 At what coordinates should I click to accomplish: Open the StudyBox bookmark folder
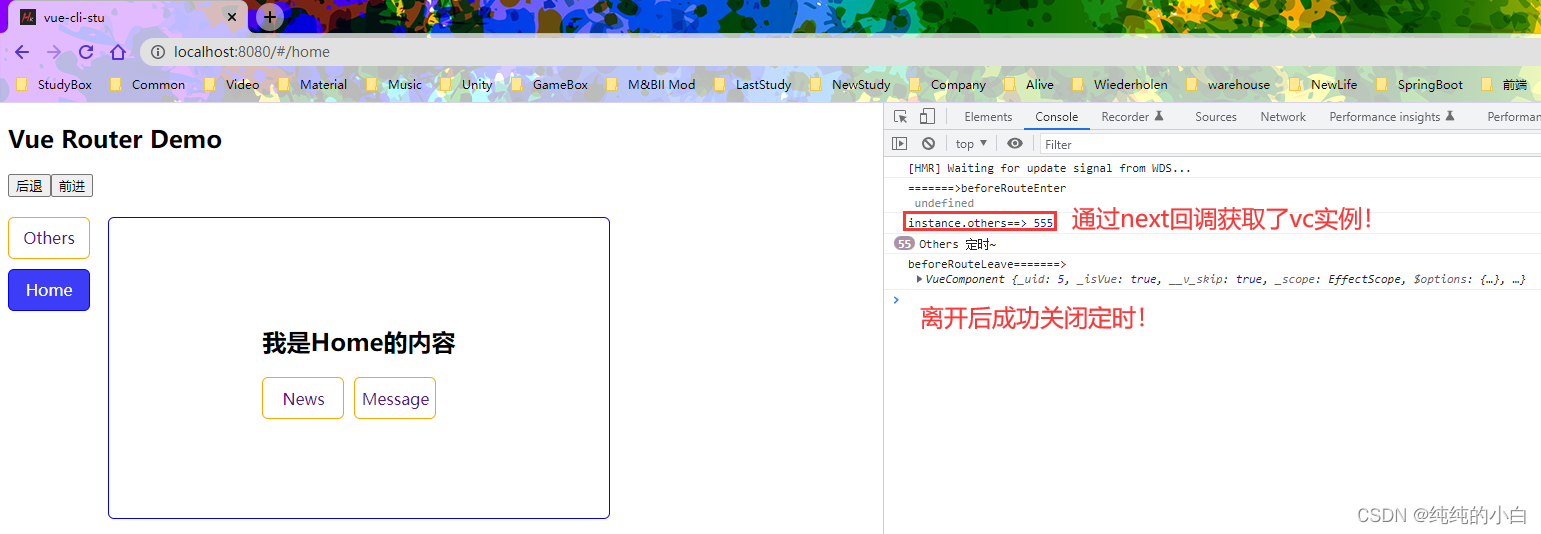coord(54,85)
